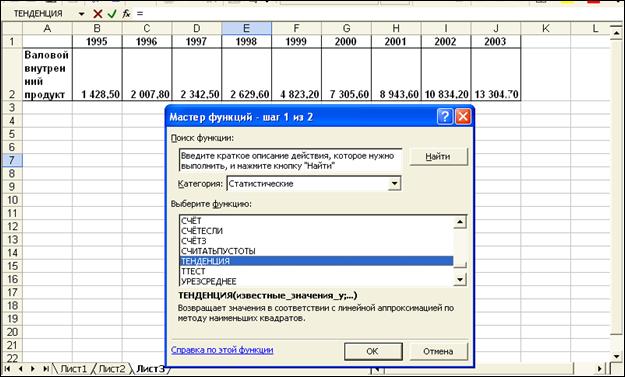This screenshot has height=377, width=625.
Task: Click the Отмена button
Action: [438, 351]
